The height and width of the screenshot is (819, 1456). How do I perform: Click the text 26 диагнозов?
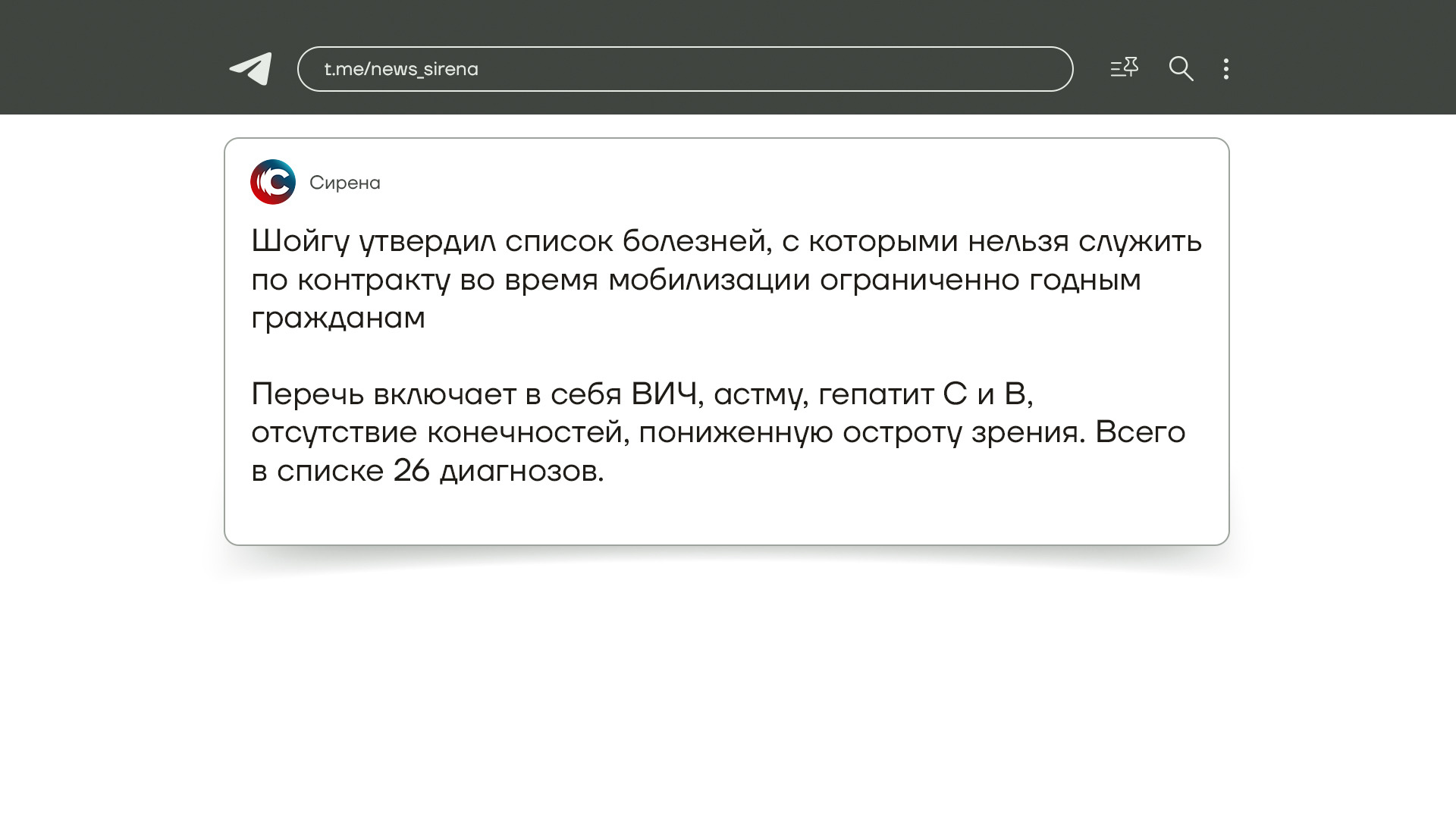(x=497, y=471)
